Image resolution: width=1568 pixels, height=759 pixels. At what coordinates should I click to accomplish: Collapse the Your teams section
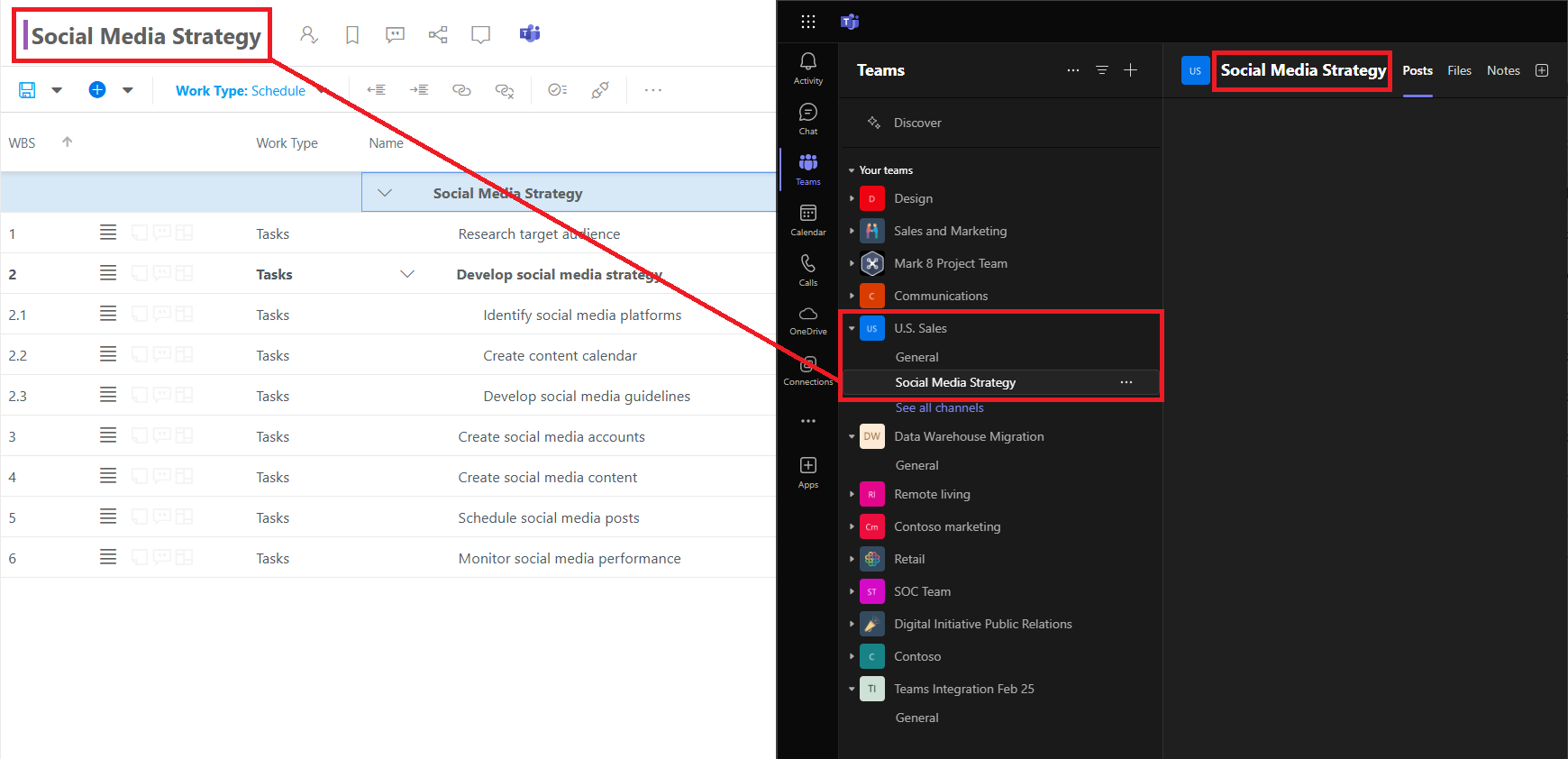pos(852,170)
